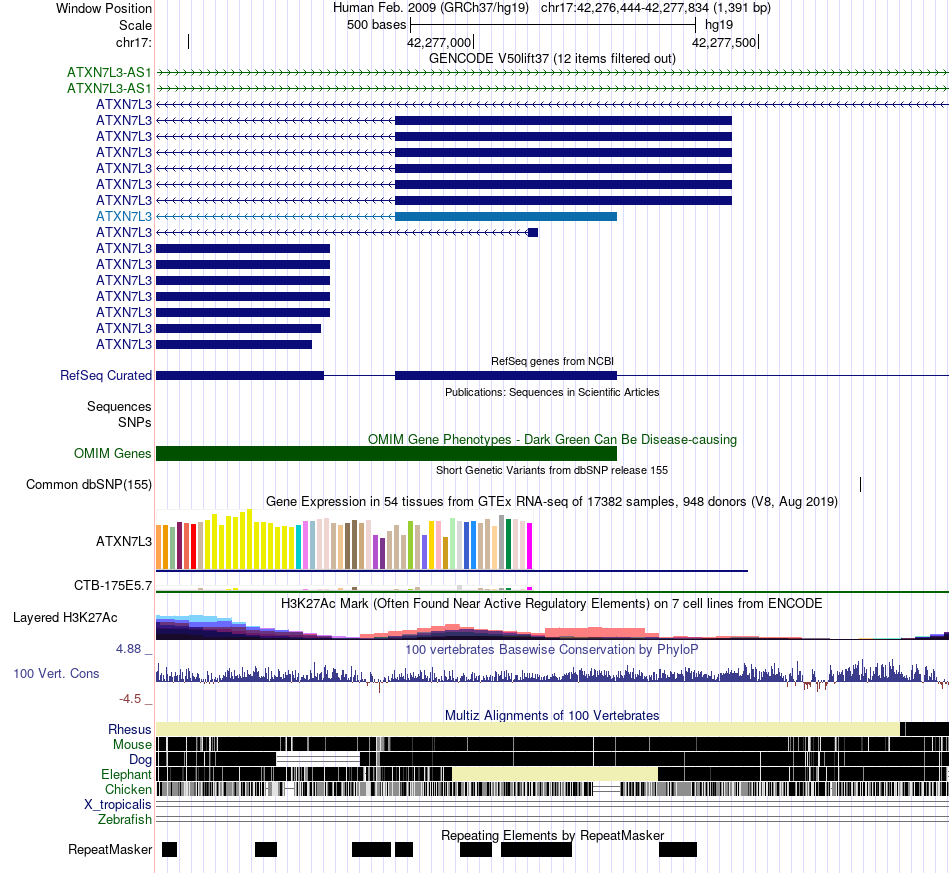
Task: Click the 500 bases scale bar
Action: 553,25
